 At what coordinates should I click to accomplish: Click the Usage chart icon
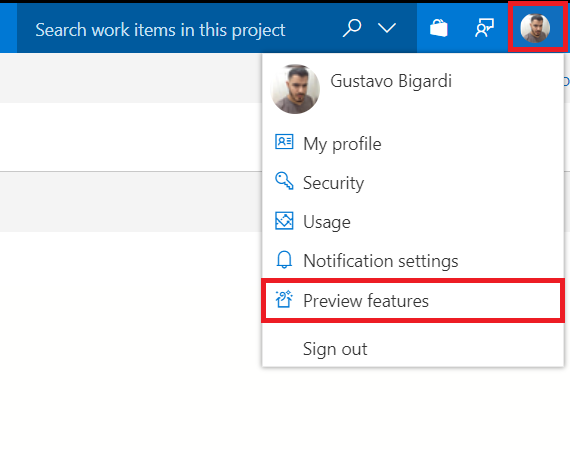(x=284, y=221)
